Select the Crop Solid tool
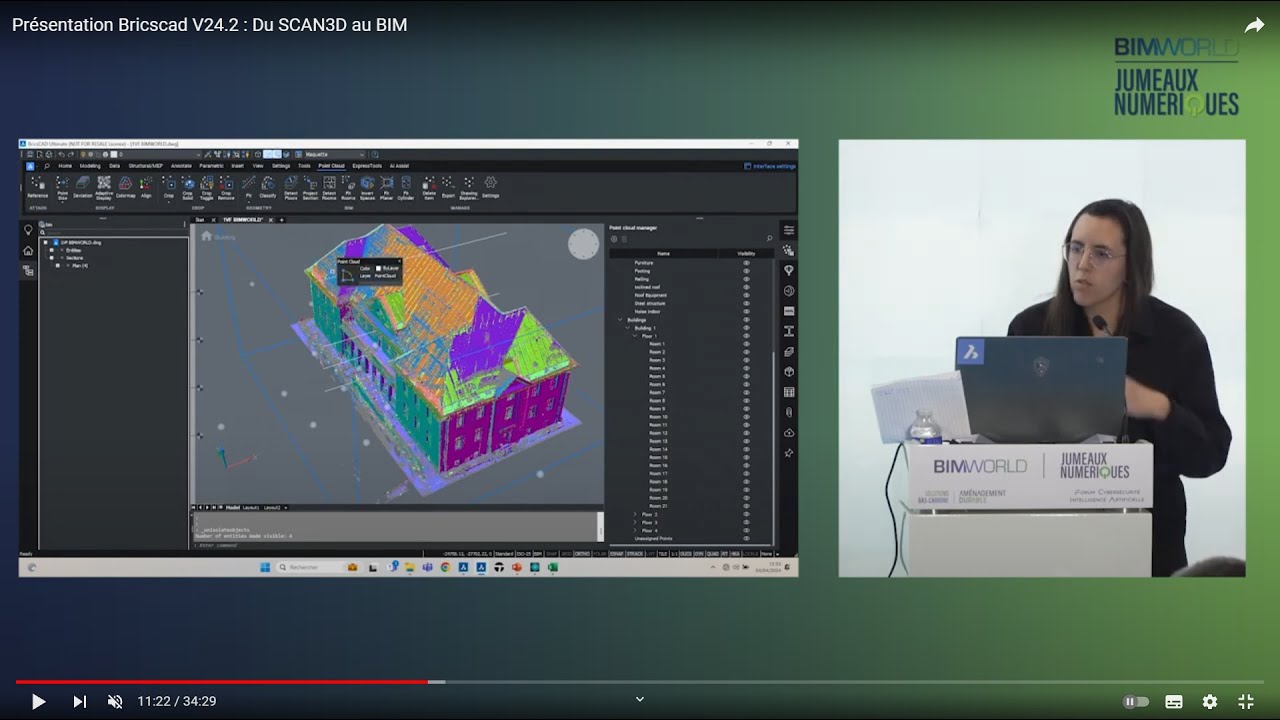Viewport: 1280px width, 720px height. point(188,187)
